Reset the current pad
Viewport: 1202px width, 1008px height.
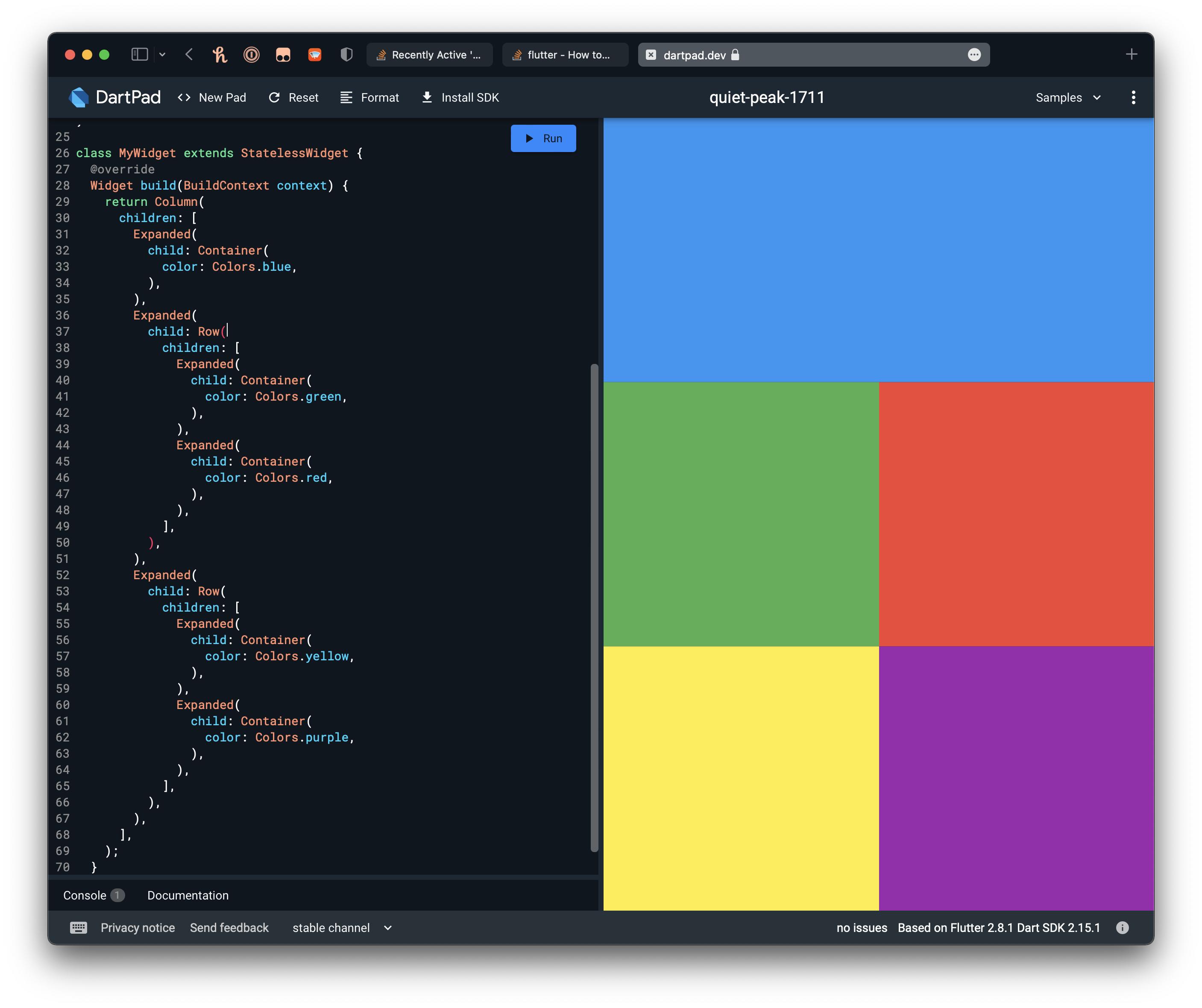pos(293,97)
